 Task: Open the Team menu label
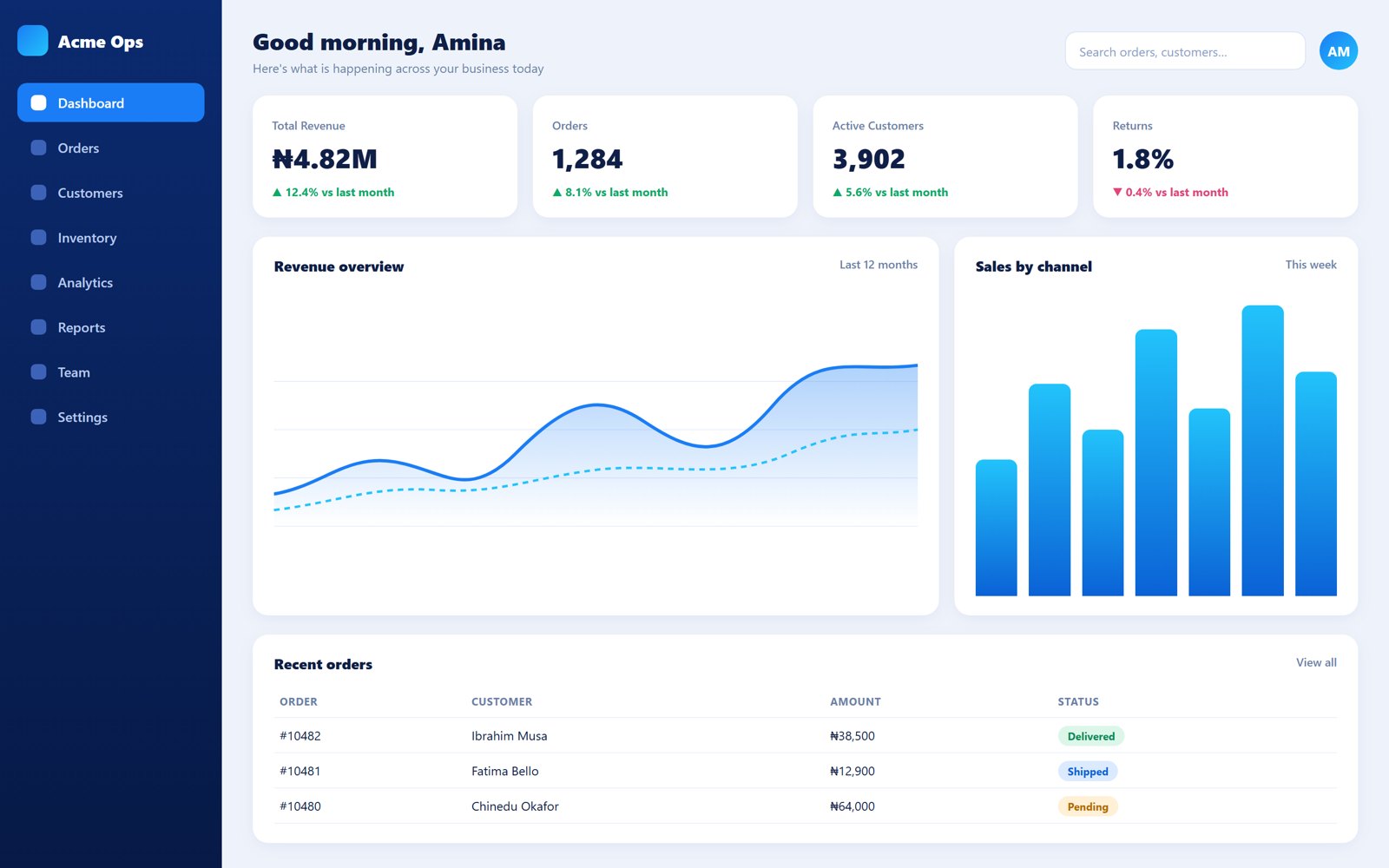click(74, 372)
